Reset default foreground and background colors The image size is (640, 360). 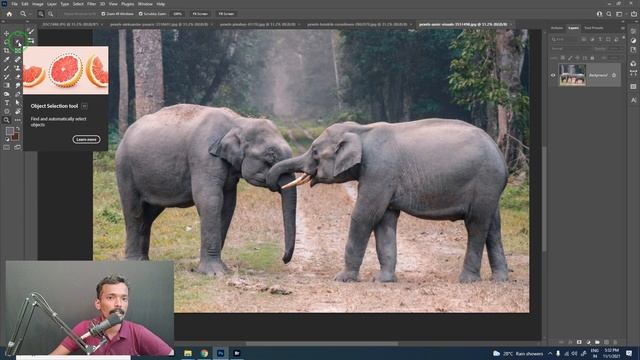(x=7, y=139)
